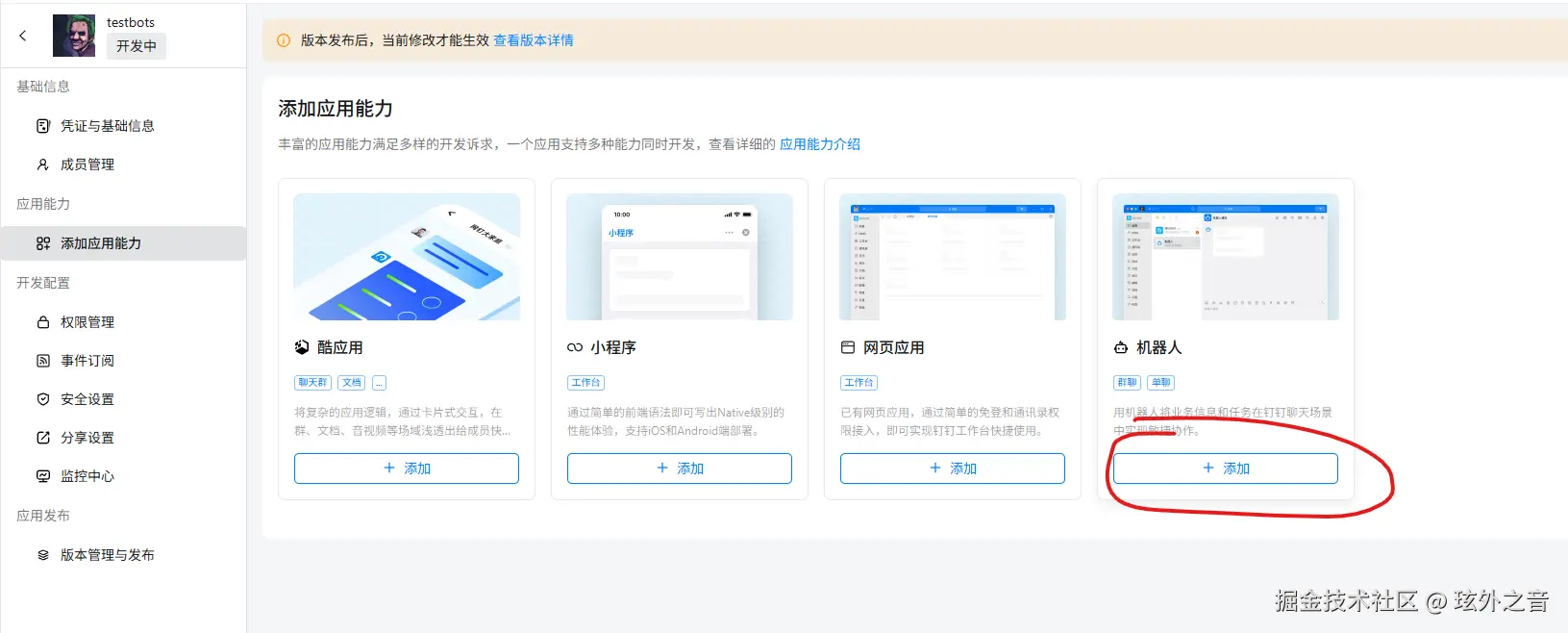
Task: Click the 小程序 infinity icon
Action: coord(575,347)
